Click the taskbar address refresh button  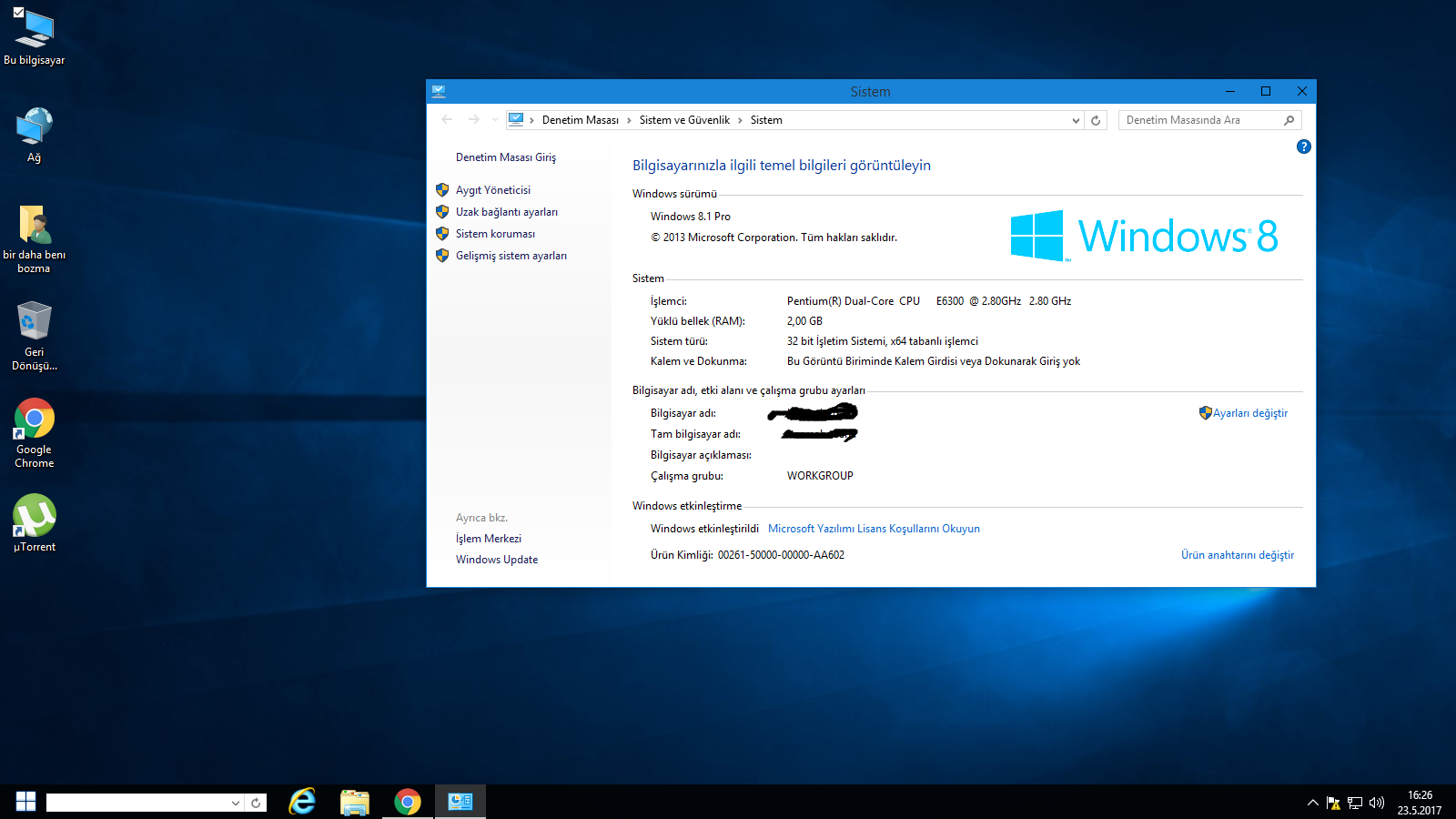(x=256, y=803)
